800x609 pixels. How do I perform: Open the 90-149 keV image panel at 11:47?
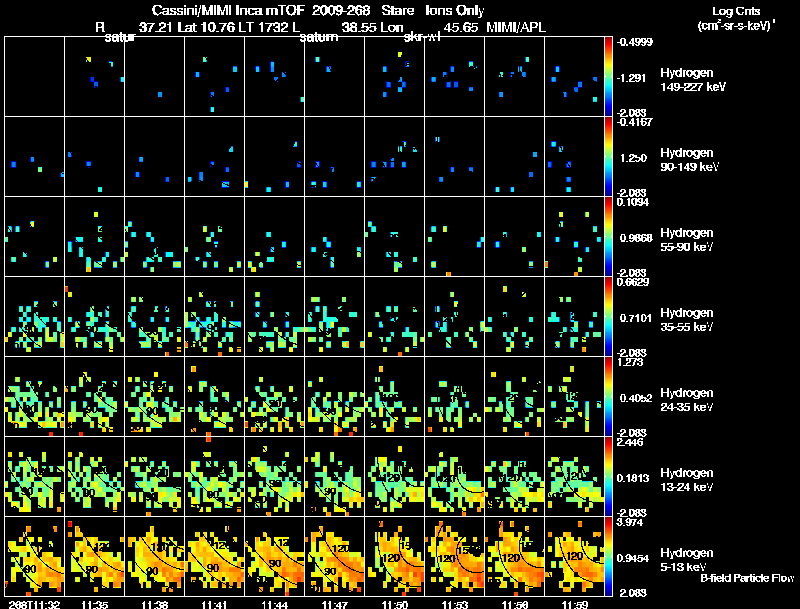[334, 157]
